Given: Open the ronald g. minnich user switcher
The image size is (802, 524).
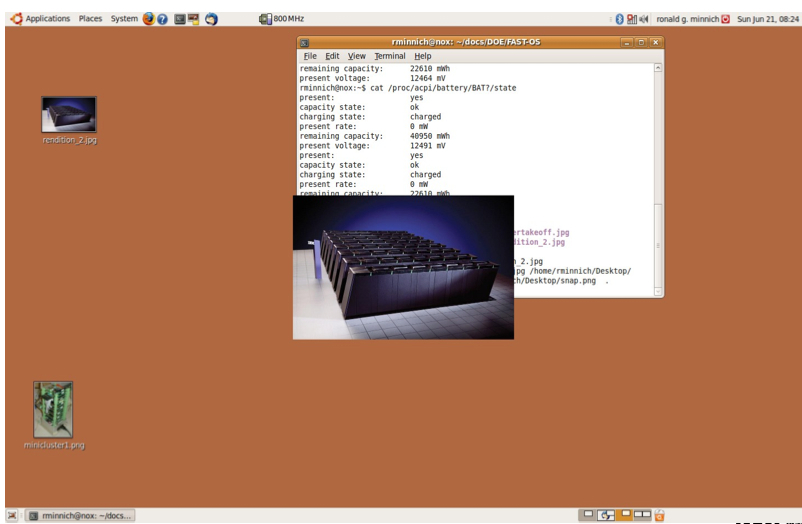Looking at the screenshot, I should 687,19.
